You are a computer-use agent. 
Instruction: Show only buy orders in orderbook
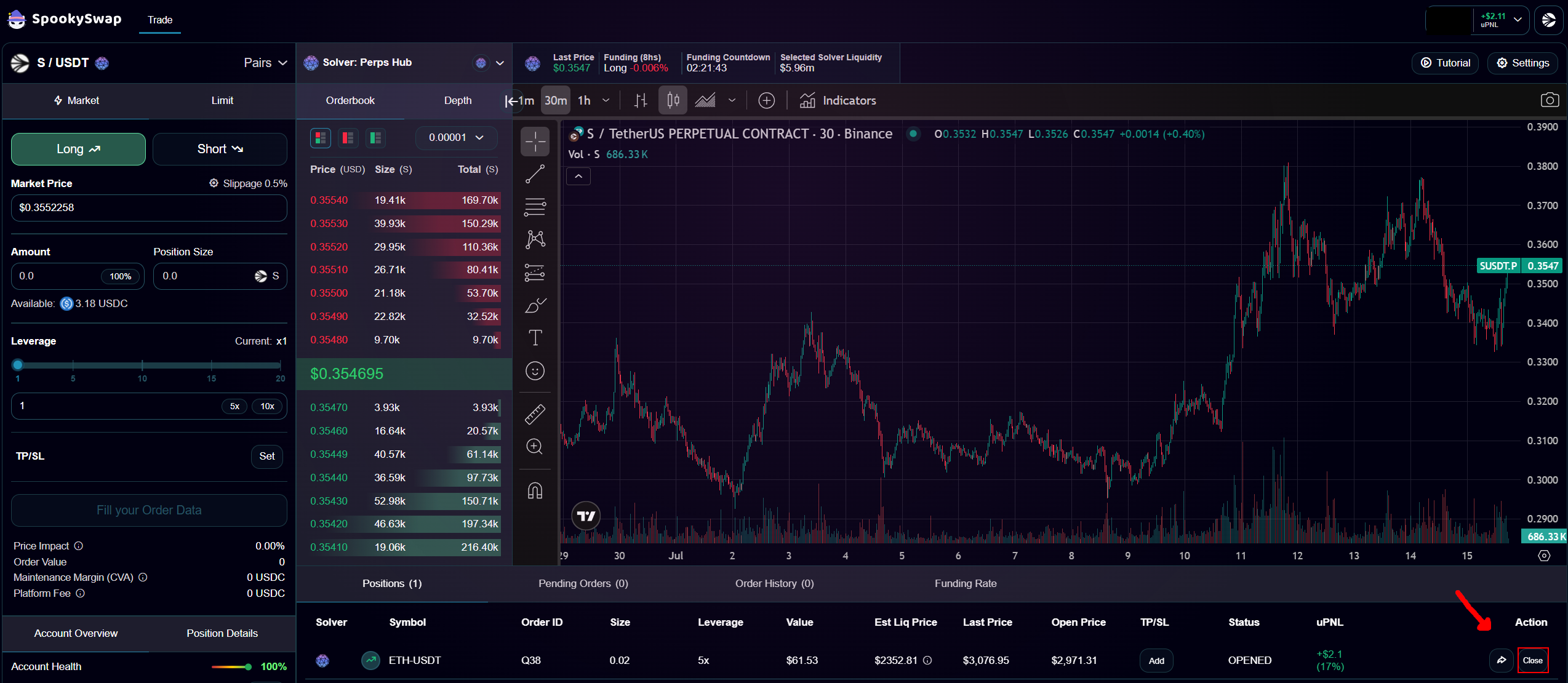(375, 138)
